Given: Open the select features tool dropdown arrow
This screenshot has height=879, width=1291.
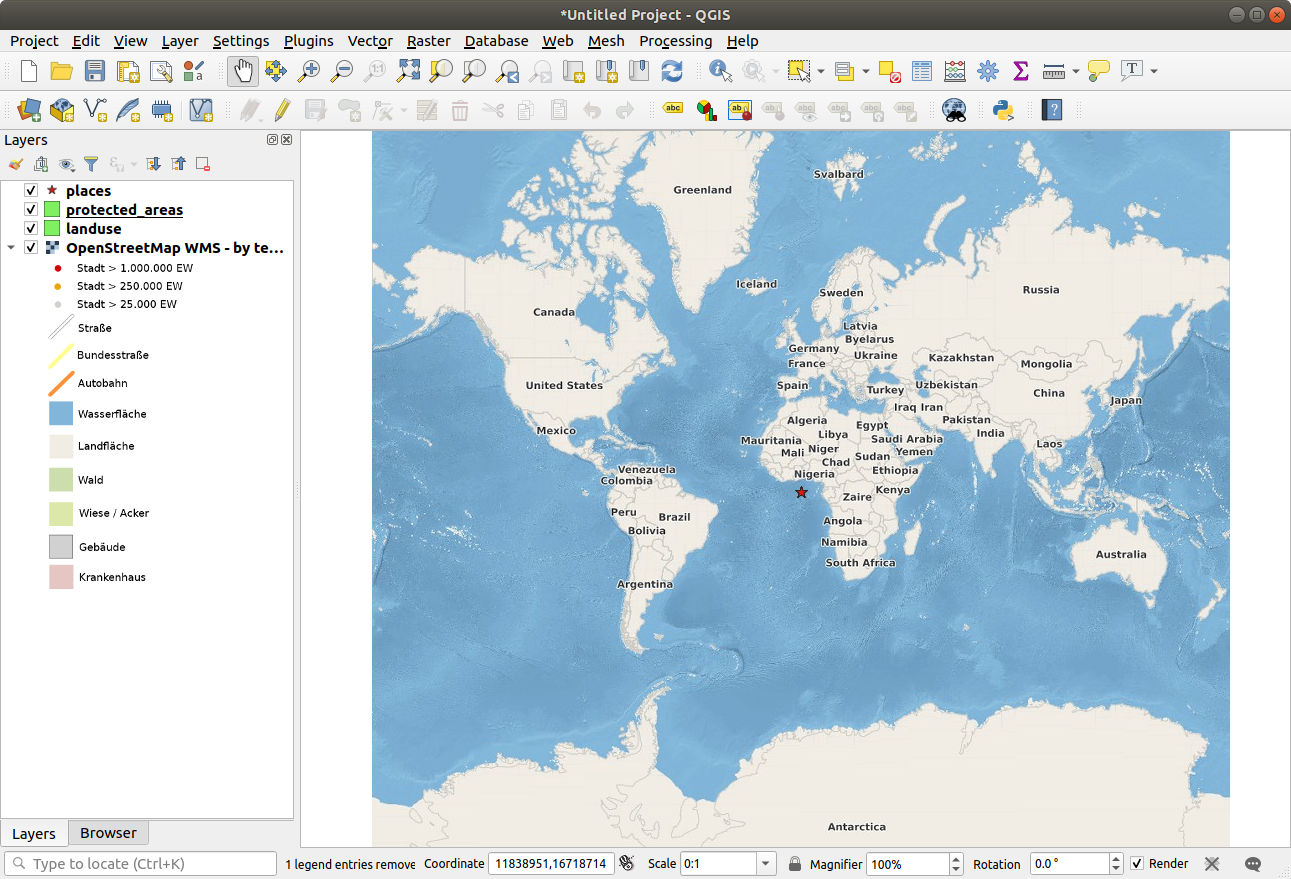Looking at the screenshot, I should click(821, 71).
